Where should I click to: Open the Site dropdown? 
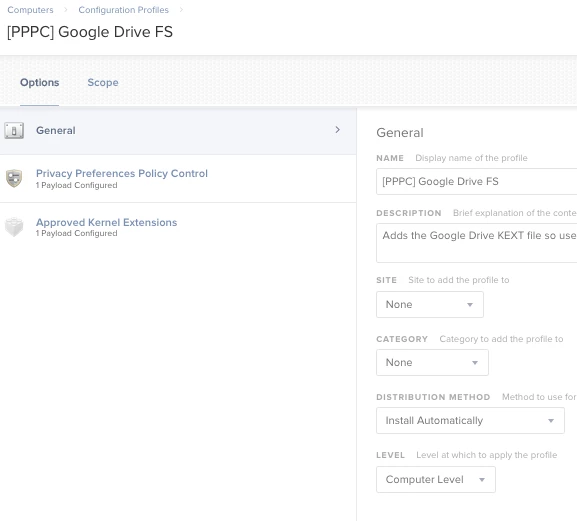pyautogui.click(x=430, y=304)
